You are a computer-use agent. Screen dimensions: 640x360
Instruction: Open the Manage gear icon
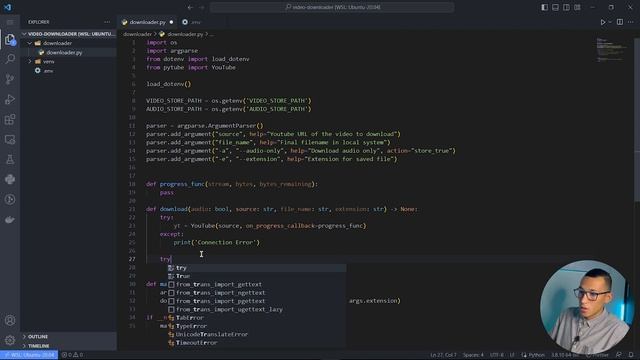tap(10, 340)
